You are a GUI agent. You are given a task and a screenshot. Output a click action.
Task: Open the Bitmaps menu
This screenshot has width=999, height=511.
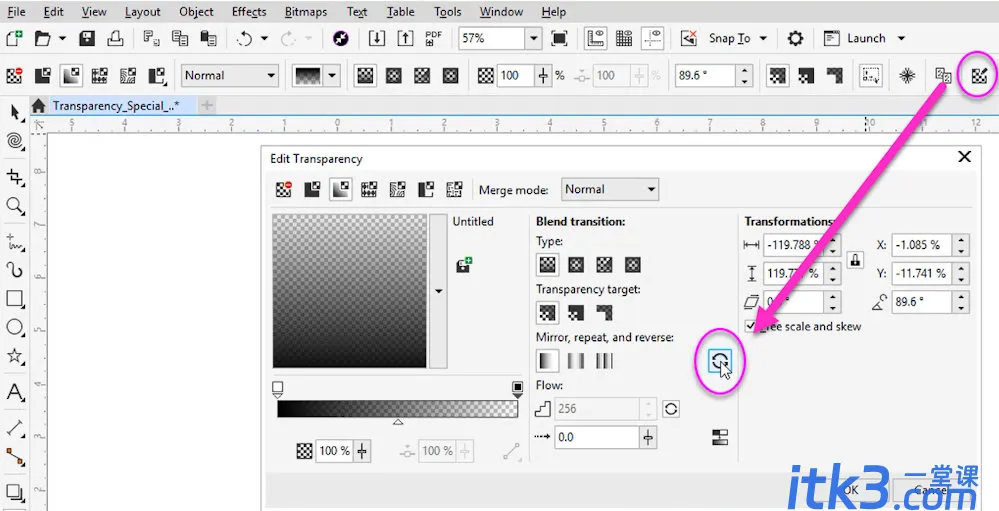(x=306, y=11)
